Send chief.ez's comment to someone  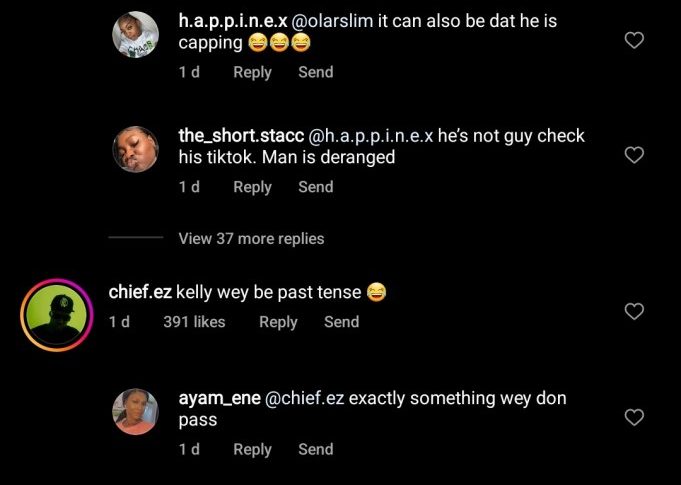341,322
